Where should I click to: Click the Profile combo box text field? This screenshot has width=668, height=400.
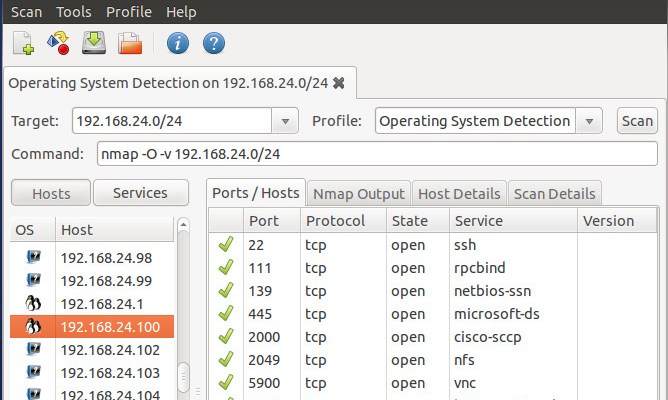tap(475, 121)
